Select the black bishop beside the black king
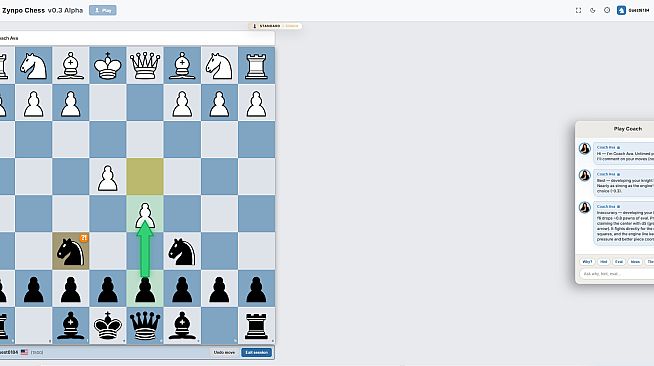Image resolution: width=654 pixels, height=366 pixels. pos(70,326)
